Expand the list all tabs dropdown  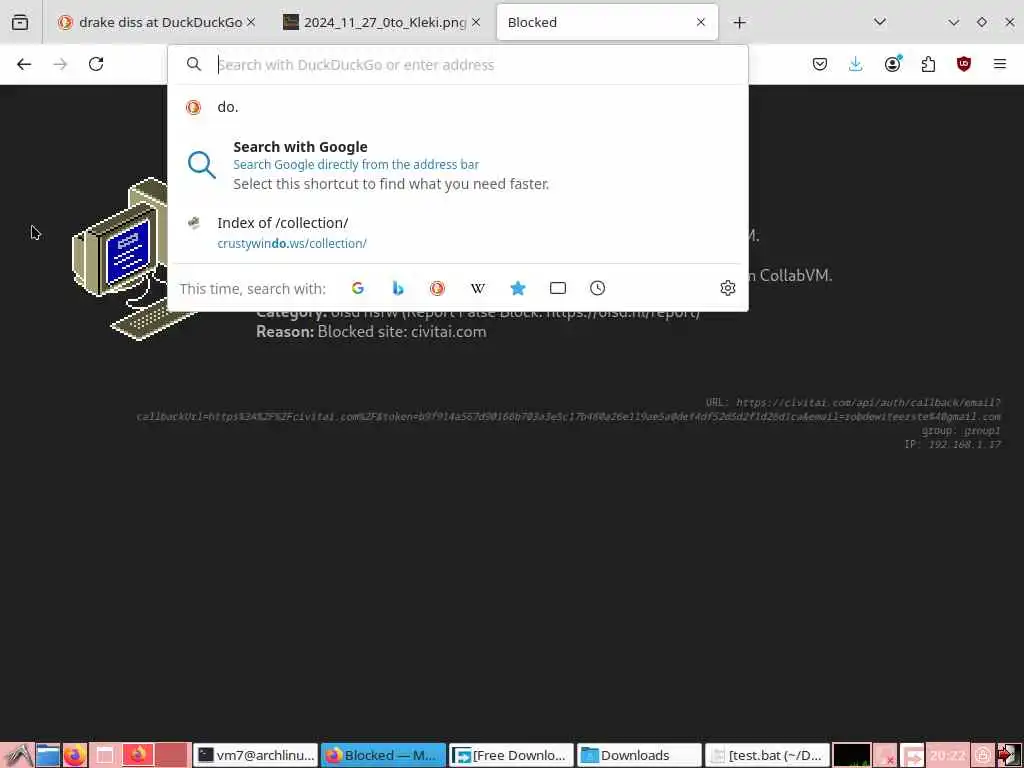click(x=880, y=22)
